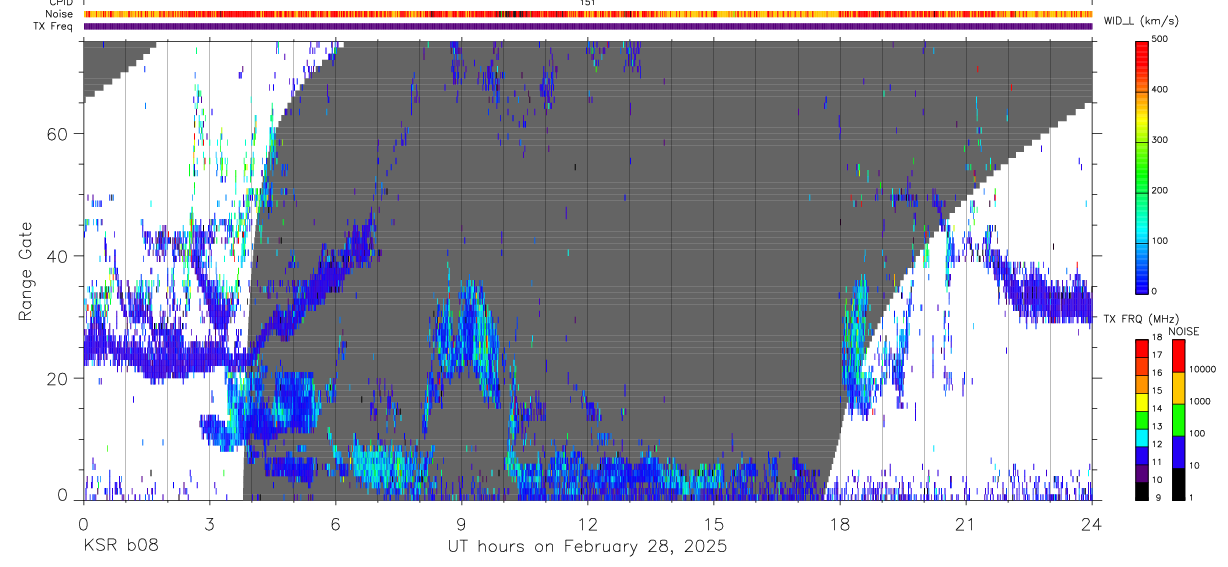Select the 400 tick on the WID color bar
Image resolution: width=1228 pixels, height=567 pixels.
coord(1160,89)
